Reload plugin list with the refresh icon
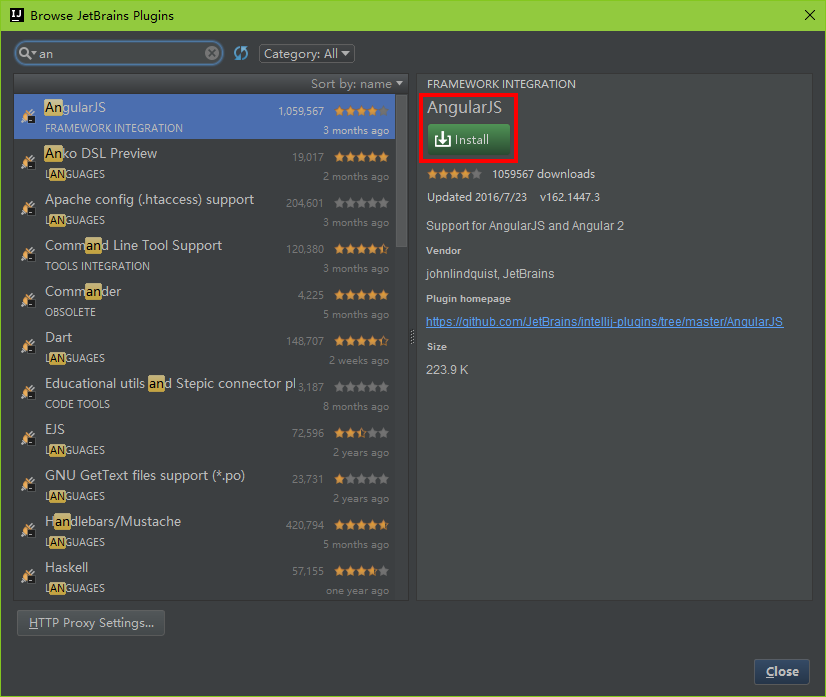 click(x=241, y=53)
